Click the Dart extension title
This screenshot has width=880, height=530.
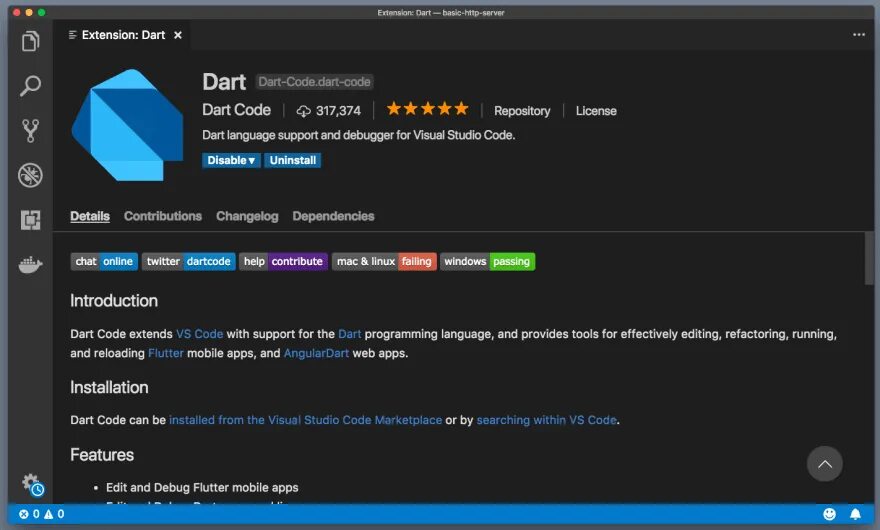point(224,82)
